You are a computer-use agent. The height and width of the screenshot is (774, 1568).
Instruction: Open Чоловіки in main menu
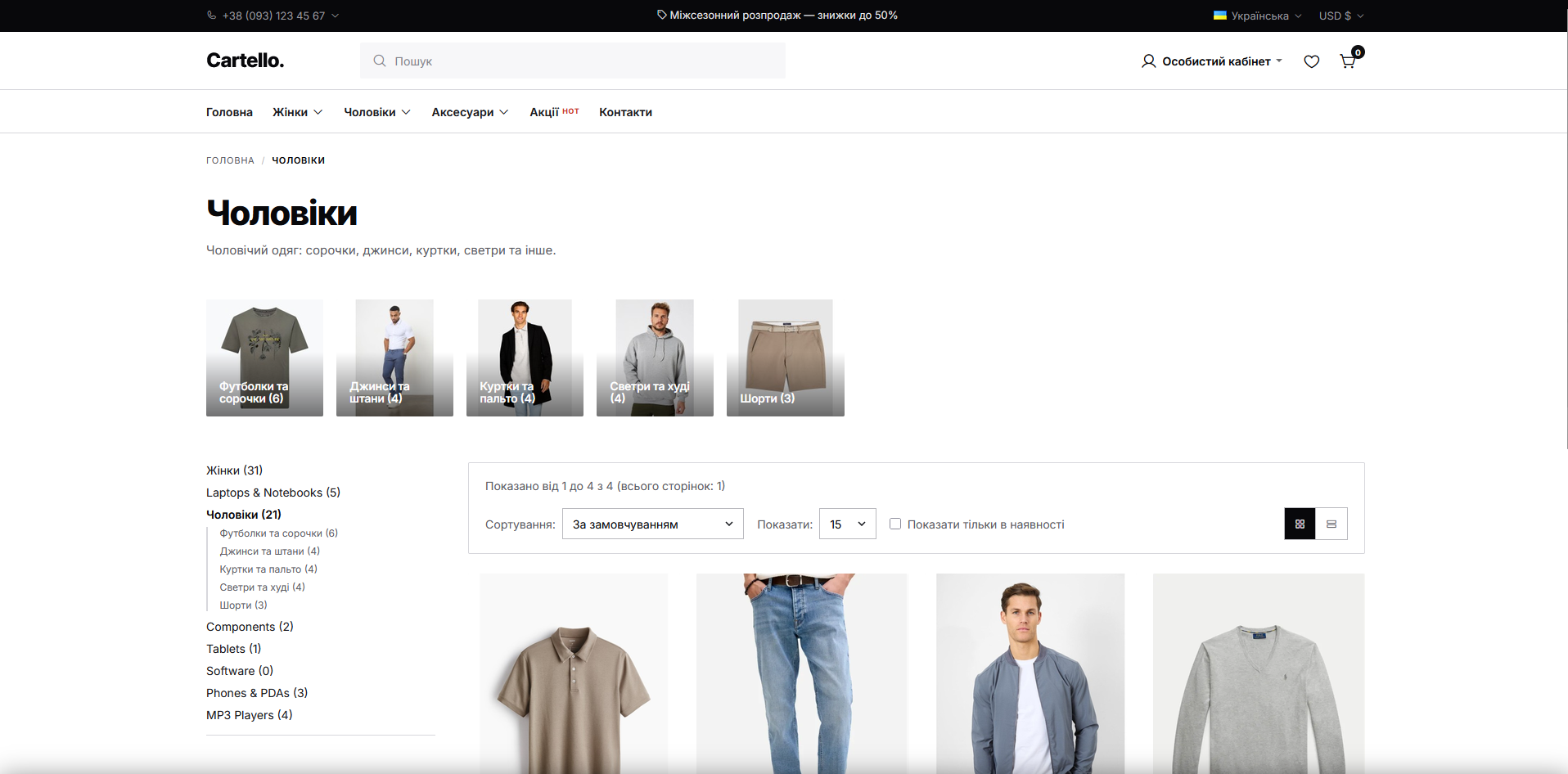tap(370, 112)
